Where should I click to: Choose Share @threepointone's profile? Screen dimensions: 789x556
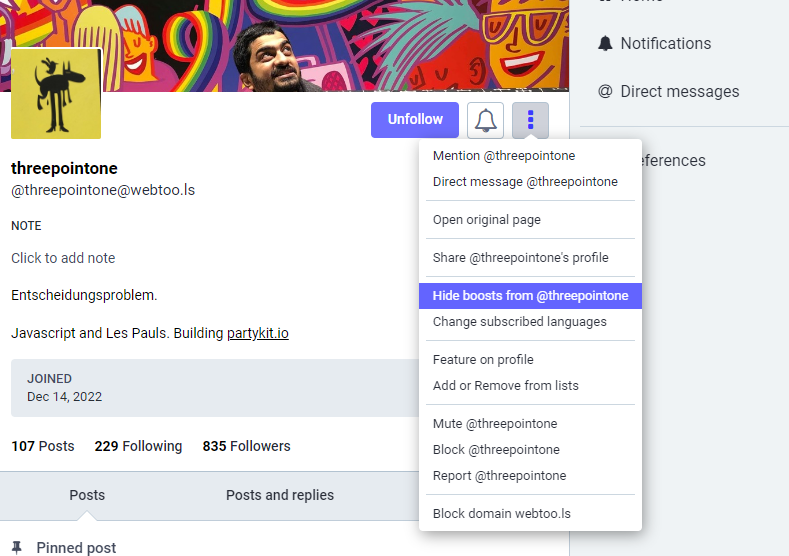pos(530,258)
